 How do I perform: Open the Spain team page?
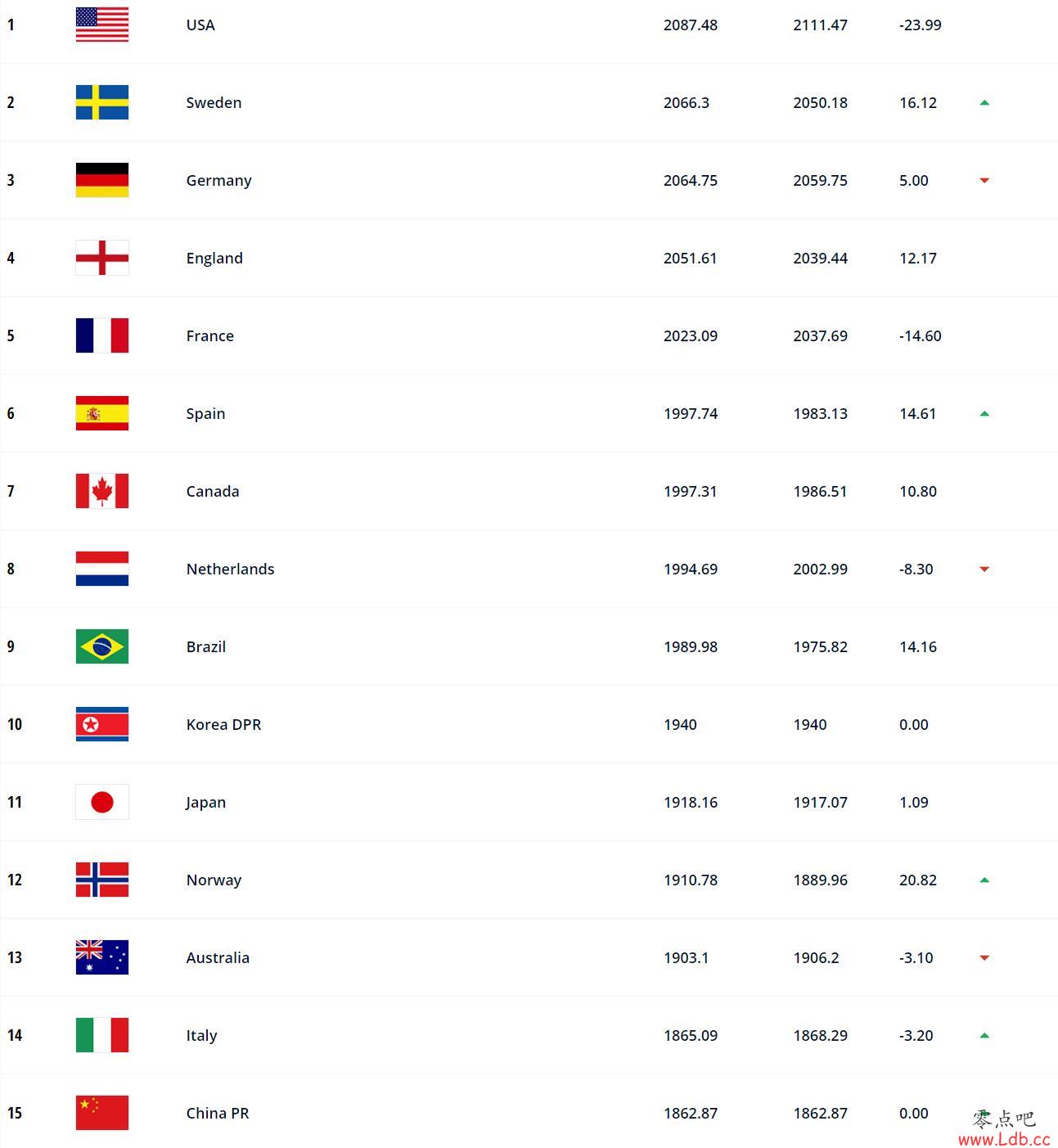(x=205, y=413)
